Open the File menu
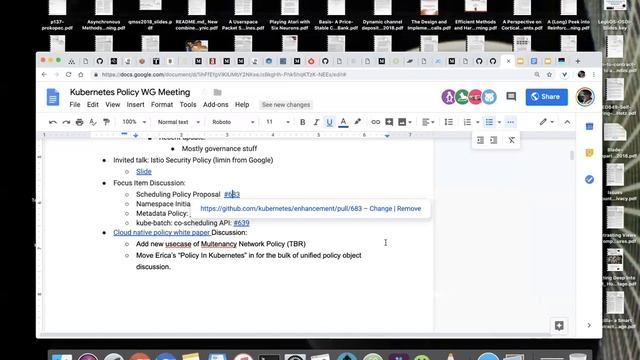Image resolution: width=640 pixels, height=360 pixels. (x=75, y=105)
